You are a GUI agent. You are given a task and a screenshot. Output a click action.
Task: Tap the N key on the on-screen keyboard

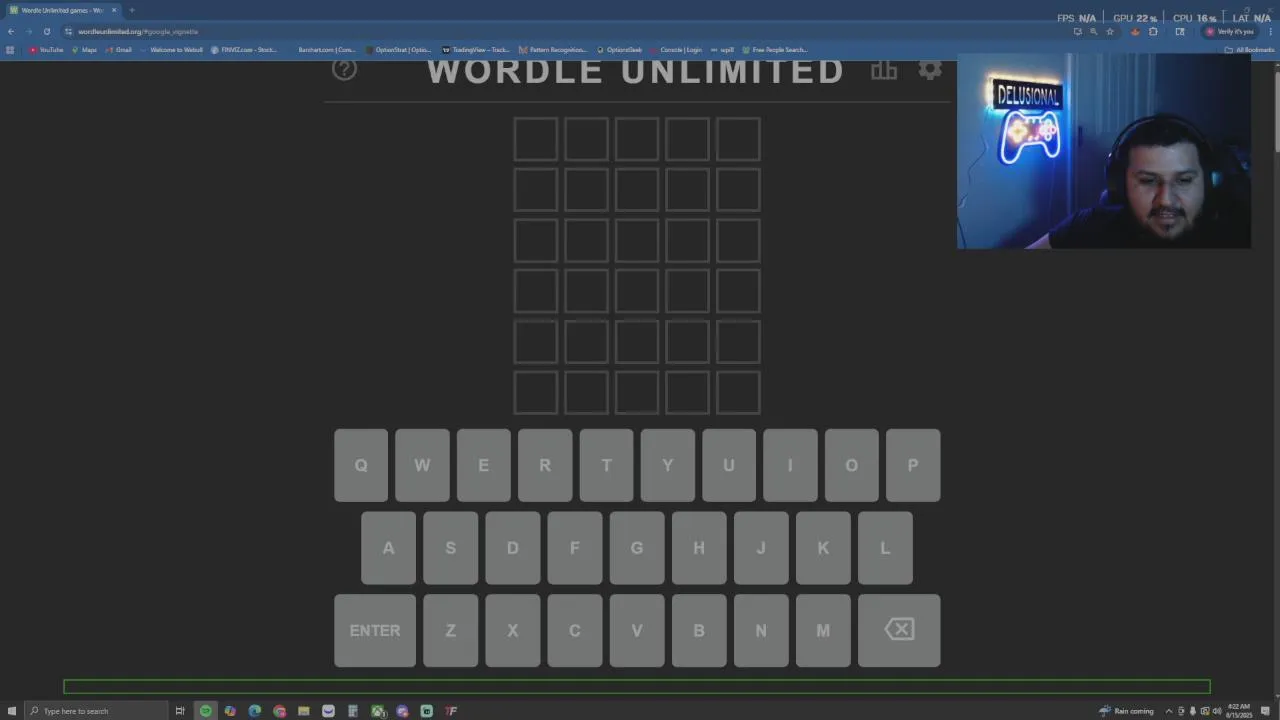761,630
